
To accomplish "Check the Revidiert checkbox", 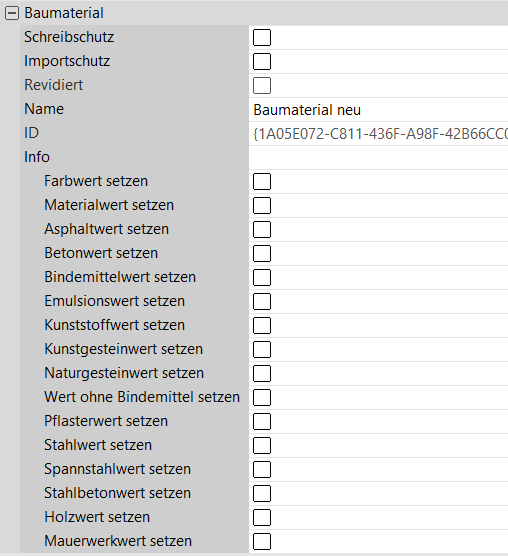I will 262,85.
